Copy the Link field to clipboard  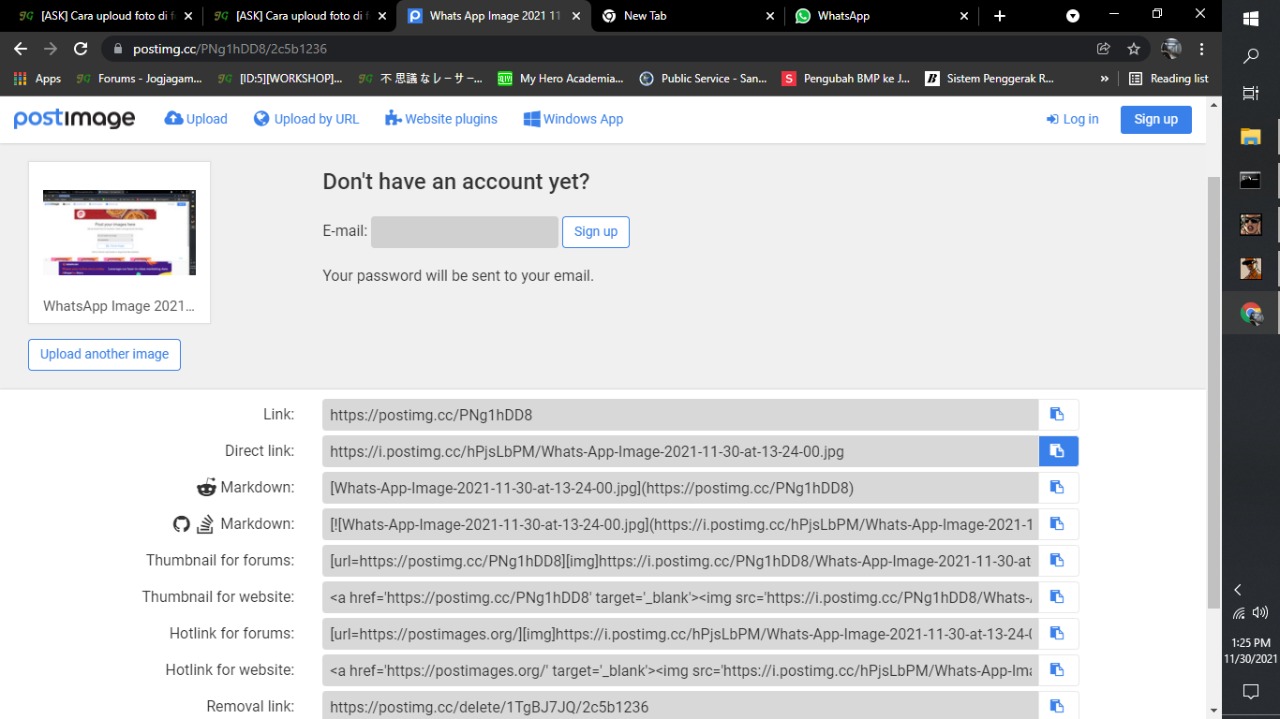[x=1058, y=415]
